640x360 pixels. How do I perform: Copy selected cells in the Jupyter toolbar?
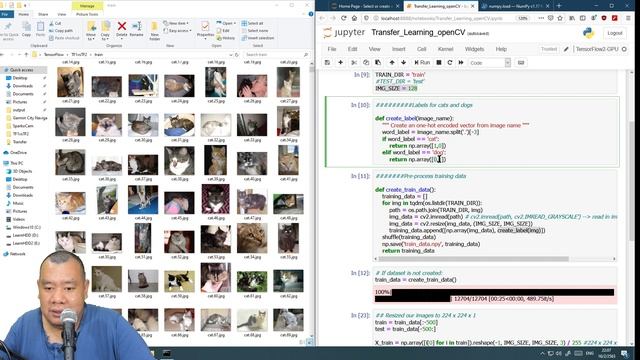click(366, 63)
